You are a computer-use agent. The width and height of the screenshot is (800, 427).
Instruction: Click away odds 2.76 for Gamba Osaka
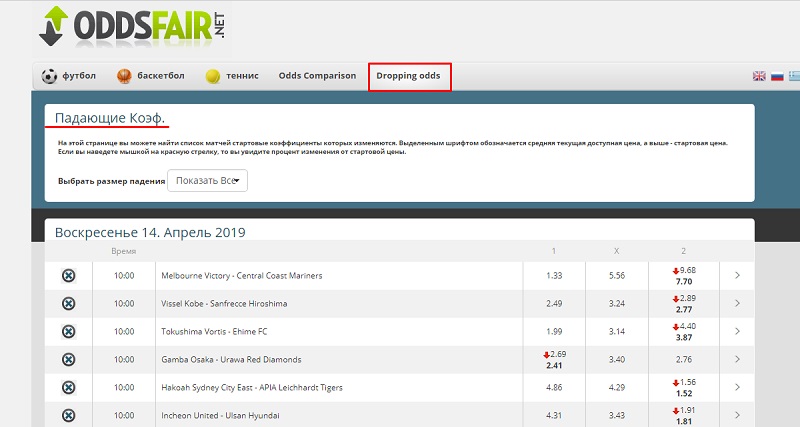(684, 360)
